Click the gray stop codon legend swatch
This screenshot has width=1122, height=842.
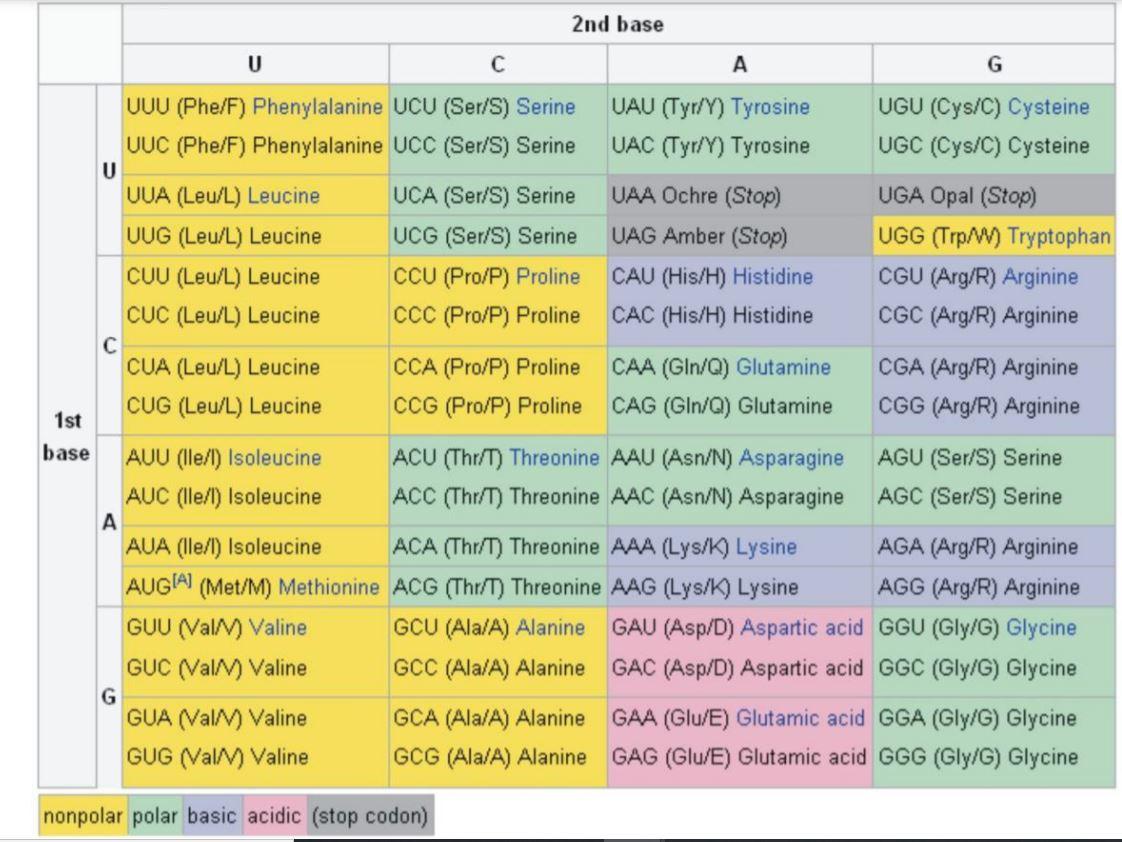[x=370, y=816]
